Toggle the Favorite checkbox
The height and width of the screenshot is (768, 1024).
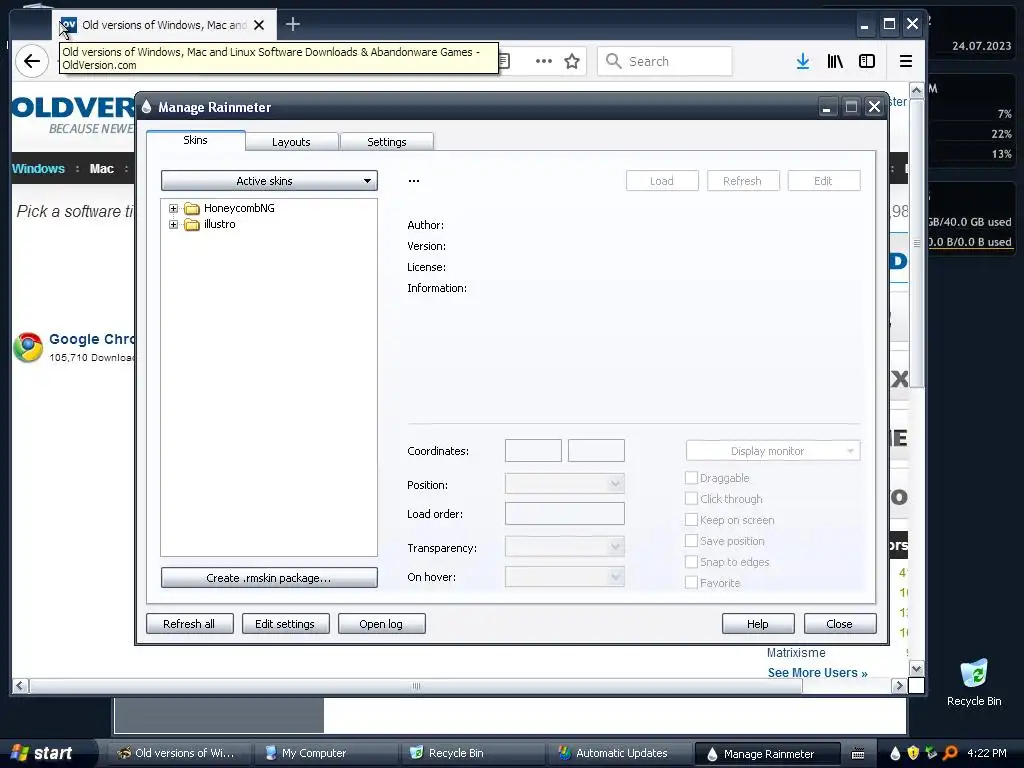click(x=691, y=583)
